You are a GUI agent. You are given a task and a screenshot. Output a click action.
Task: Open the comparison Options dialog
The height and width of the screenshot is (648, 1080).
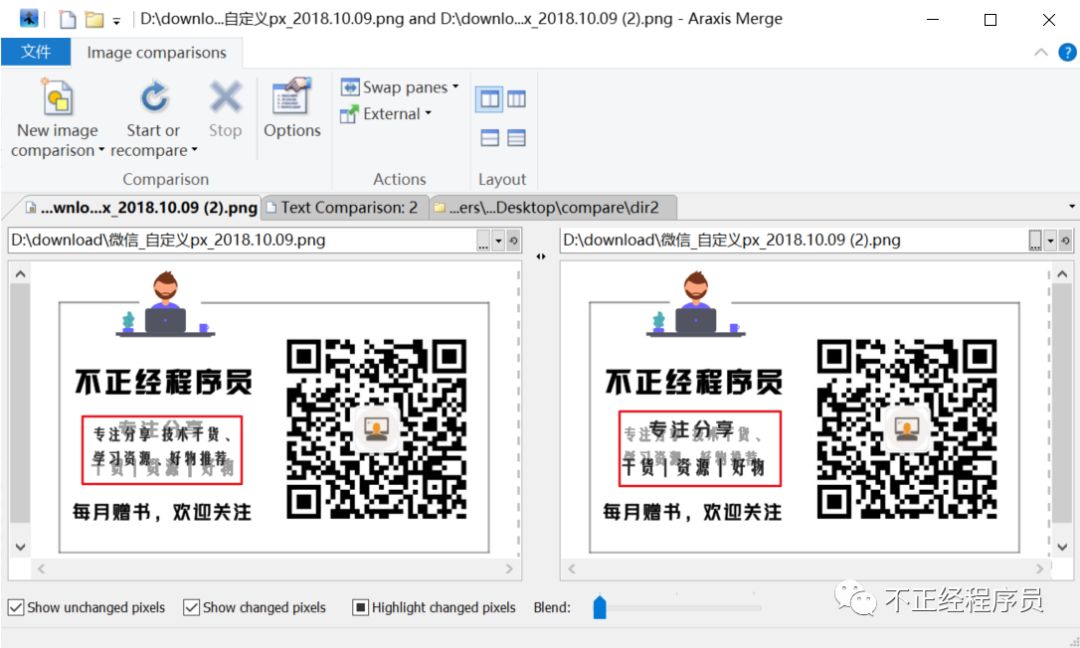pos(291,108)
